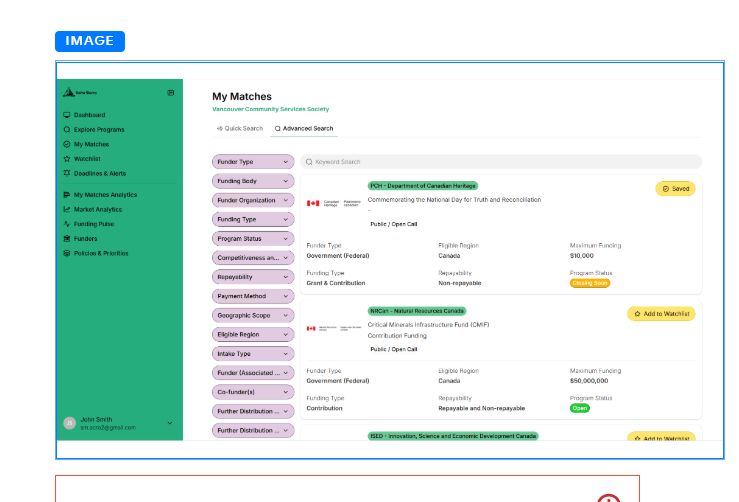The width and height of the screenshot is (739, 502).
Task: Open the Geographic Scope filter dropdown
Action: pos(253,315)
